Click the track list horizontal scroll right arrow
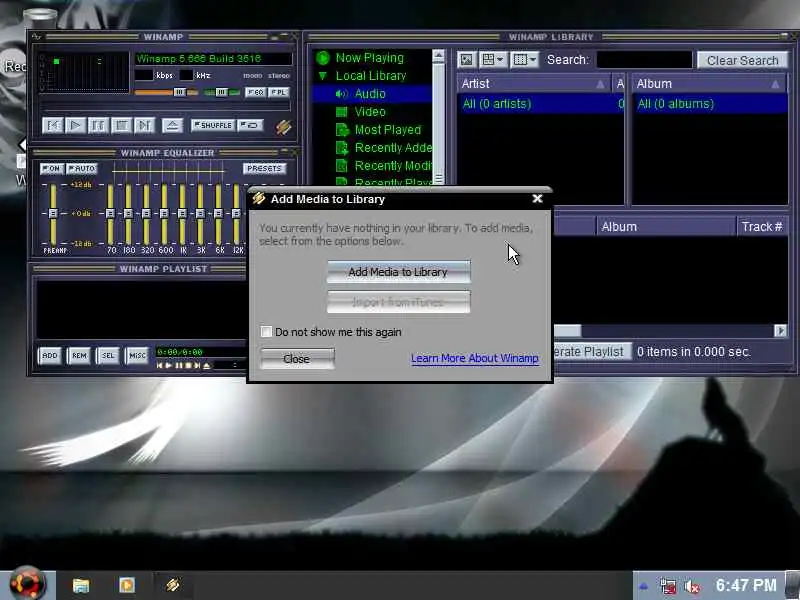The image size is (800, 600). [x=780, y=331]
